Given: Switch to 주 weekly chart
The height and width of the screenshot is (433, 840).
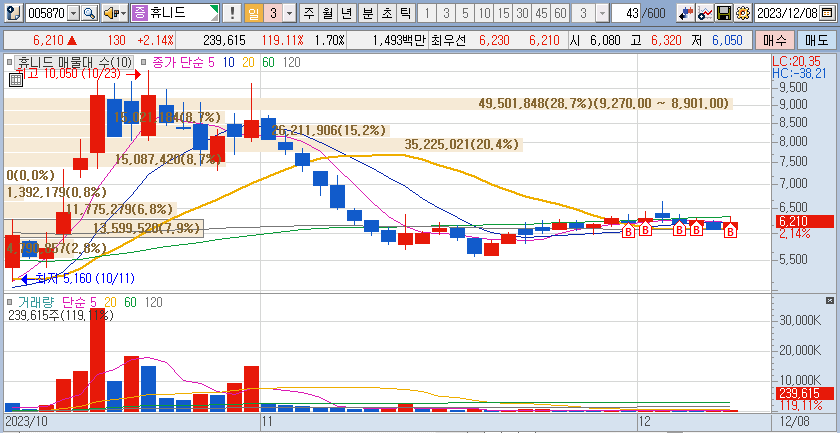Looking at the screenshot, I should tap(309, 13).
